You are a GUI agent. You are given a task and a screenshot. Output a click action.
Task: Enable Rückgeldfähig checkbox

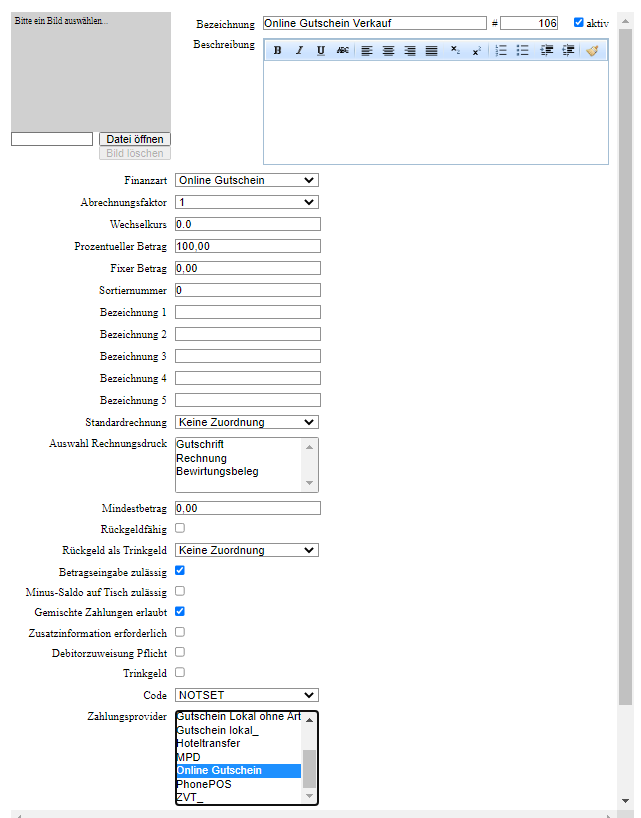[x=180, y=528]
